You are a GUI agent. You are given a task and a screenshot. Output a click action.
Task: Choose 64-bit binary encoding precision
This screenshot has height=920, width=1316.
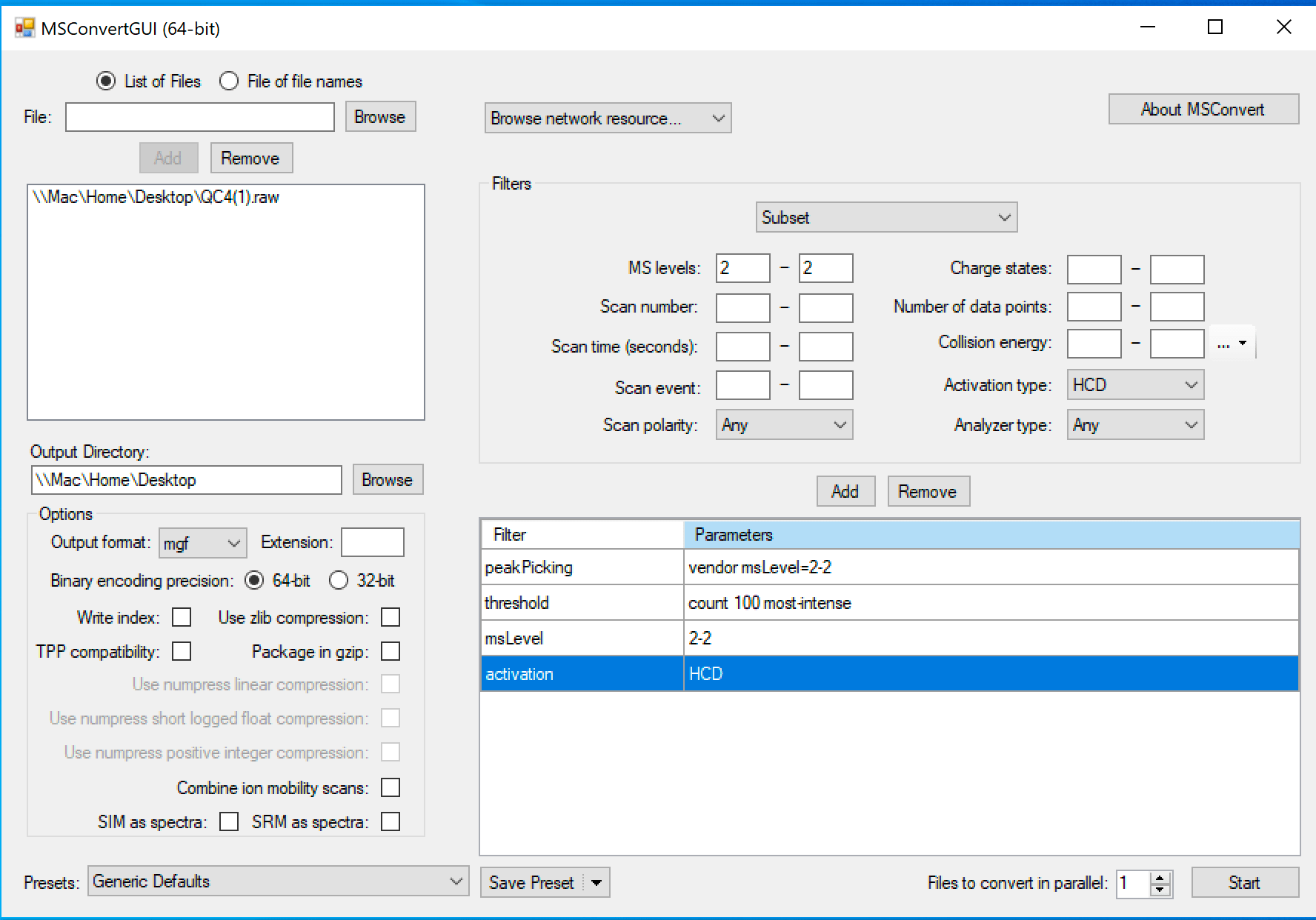254,581
